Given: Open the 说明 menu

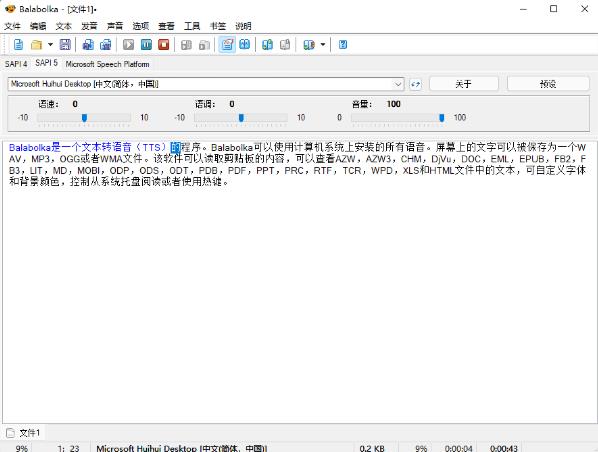Looking at the screenshot, I should [x=243, y=26].
